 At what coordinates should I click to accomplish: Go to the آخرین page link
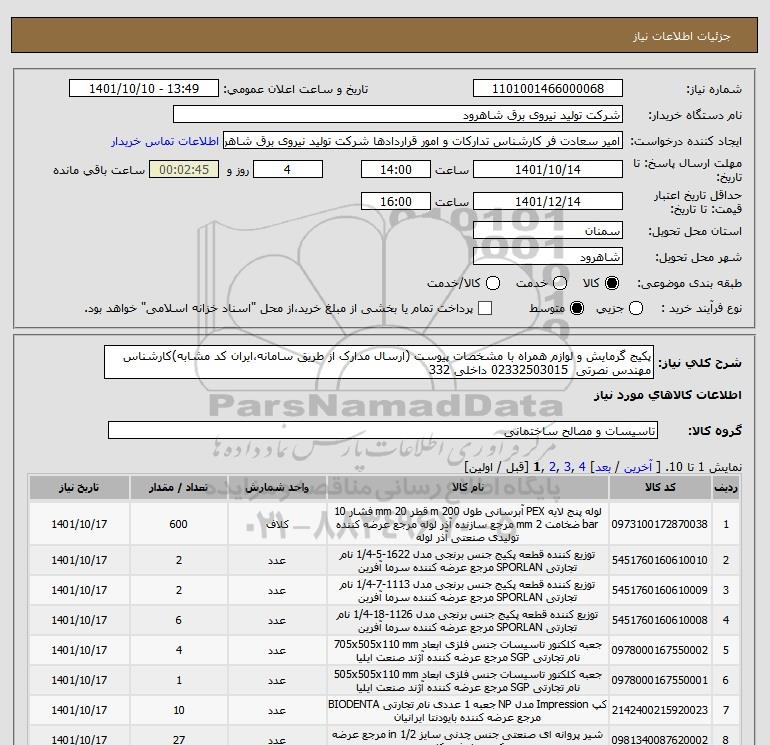tap(638, 467)
